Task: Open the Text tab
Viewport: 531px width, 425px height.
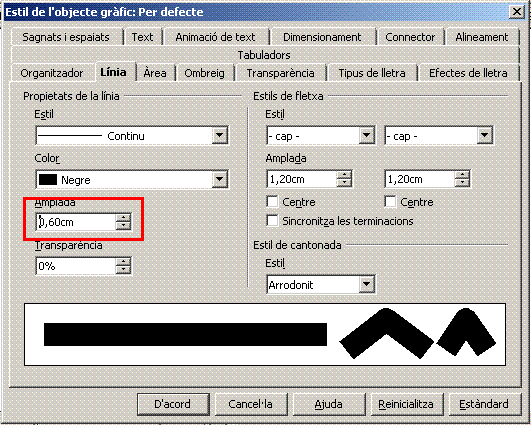Action: coord(142,37)
